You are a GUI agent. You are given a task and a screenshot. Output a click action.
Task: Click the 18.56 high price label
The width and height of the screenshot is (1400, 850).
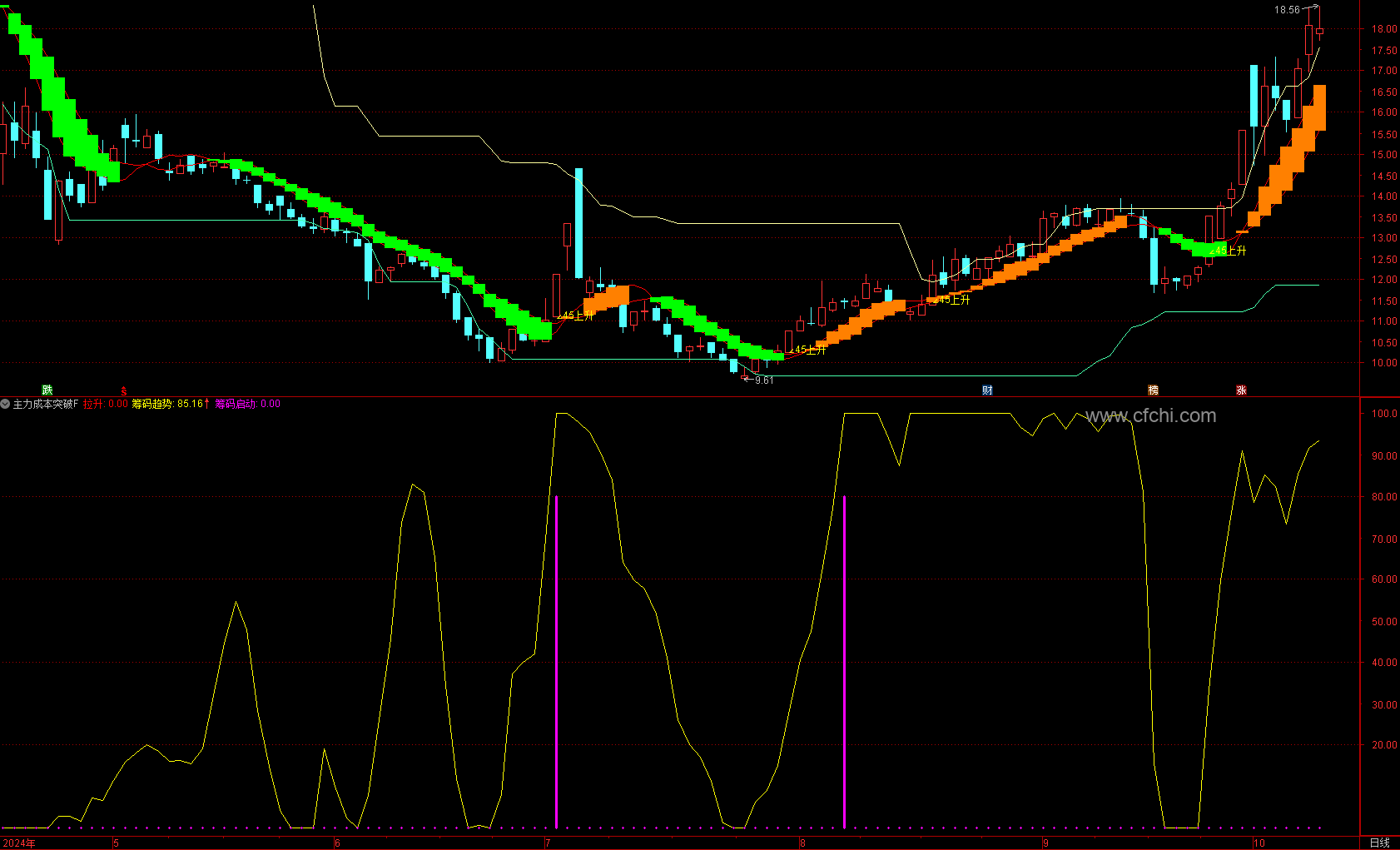click(x=1287, y=10)
